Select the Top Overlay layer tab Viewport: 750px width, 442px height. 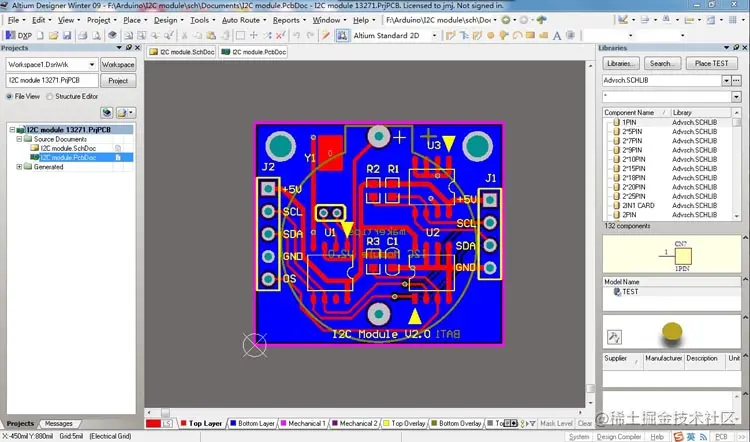404,423
